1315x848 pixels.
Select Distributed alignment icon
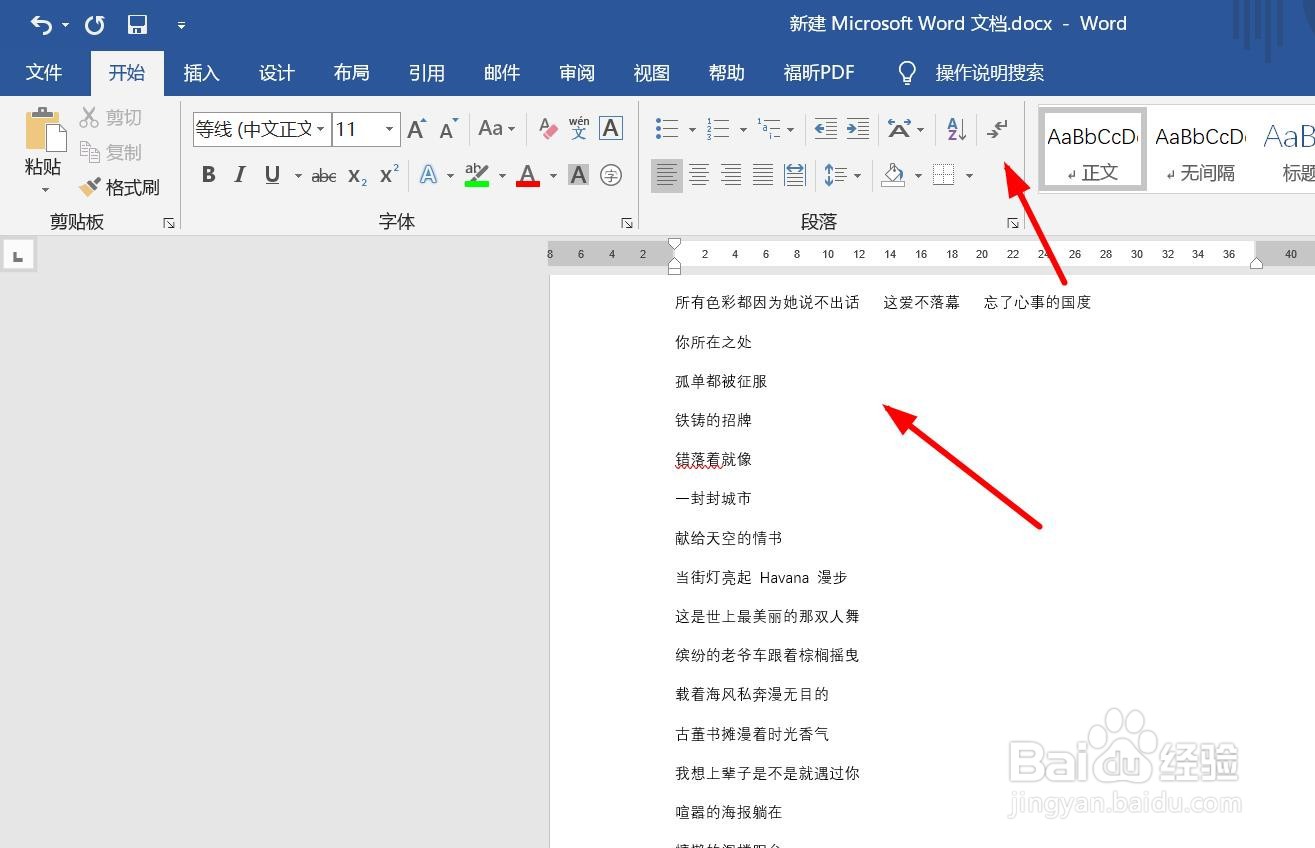[795, 175]
